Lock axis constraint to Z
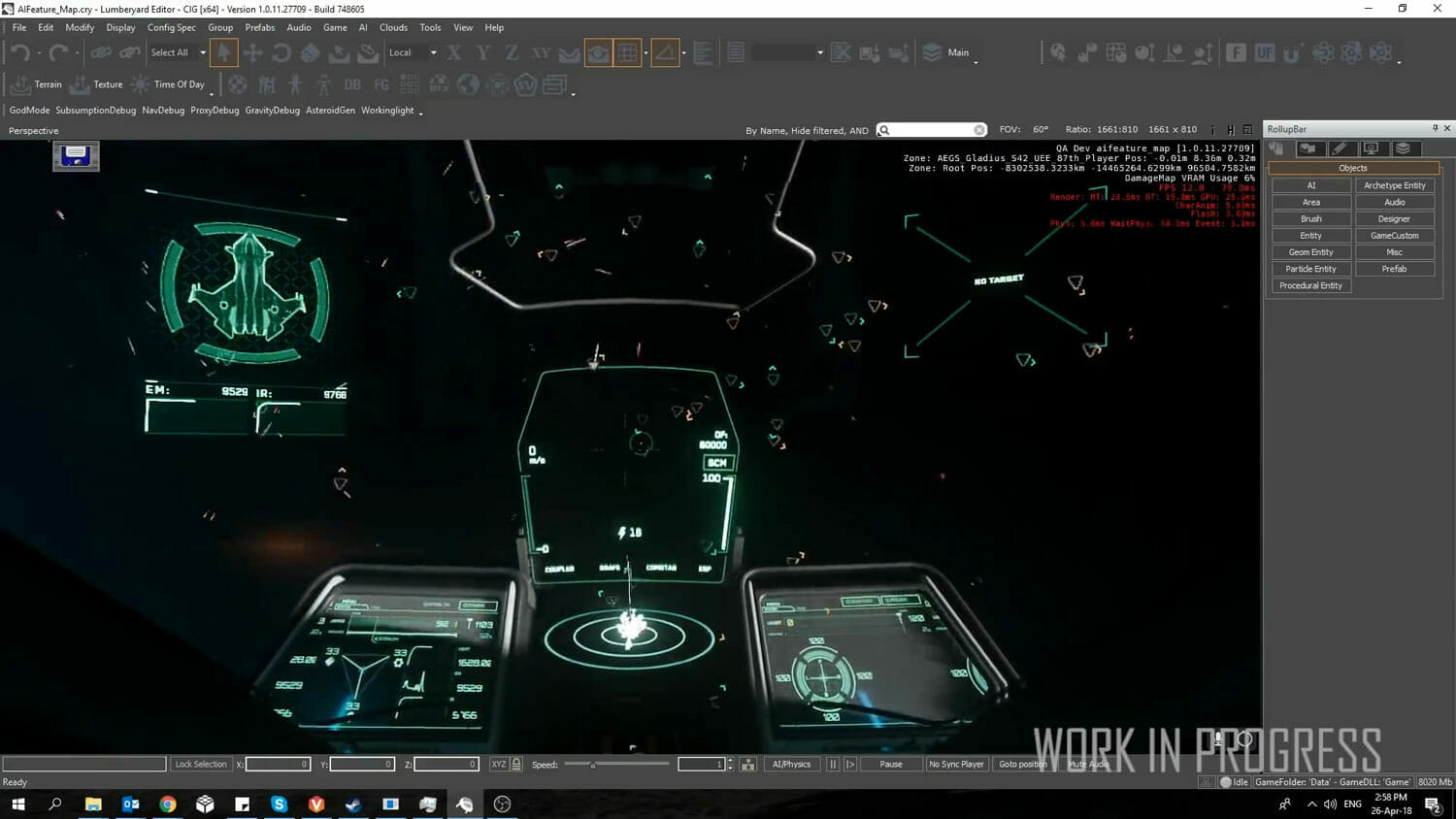1456x819 pixels. point(512,52)
